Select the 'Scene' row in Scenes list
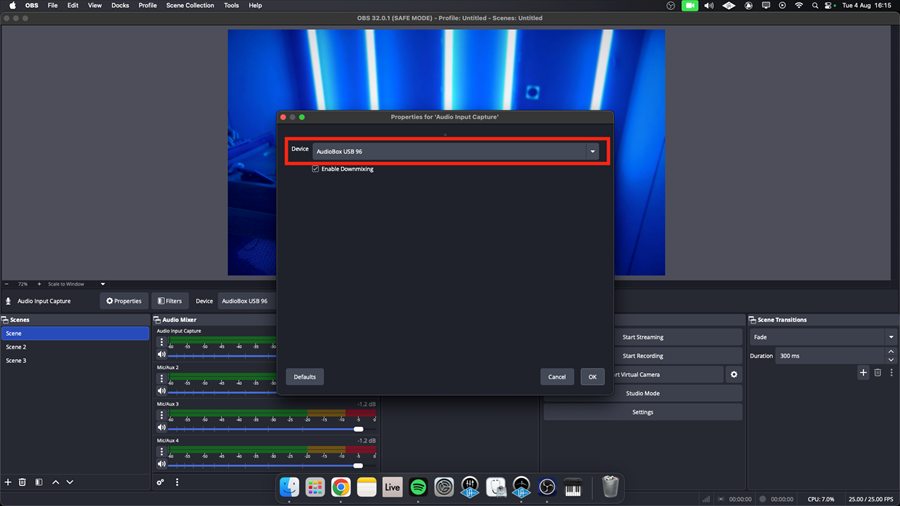Screen dimensions: 900x506 pyautogui.click(x=75, y=333)
